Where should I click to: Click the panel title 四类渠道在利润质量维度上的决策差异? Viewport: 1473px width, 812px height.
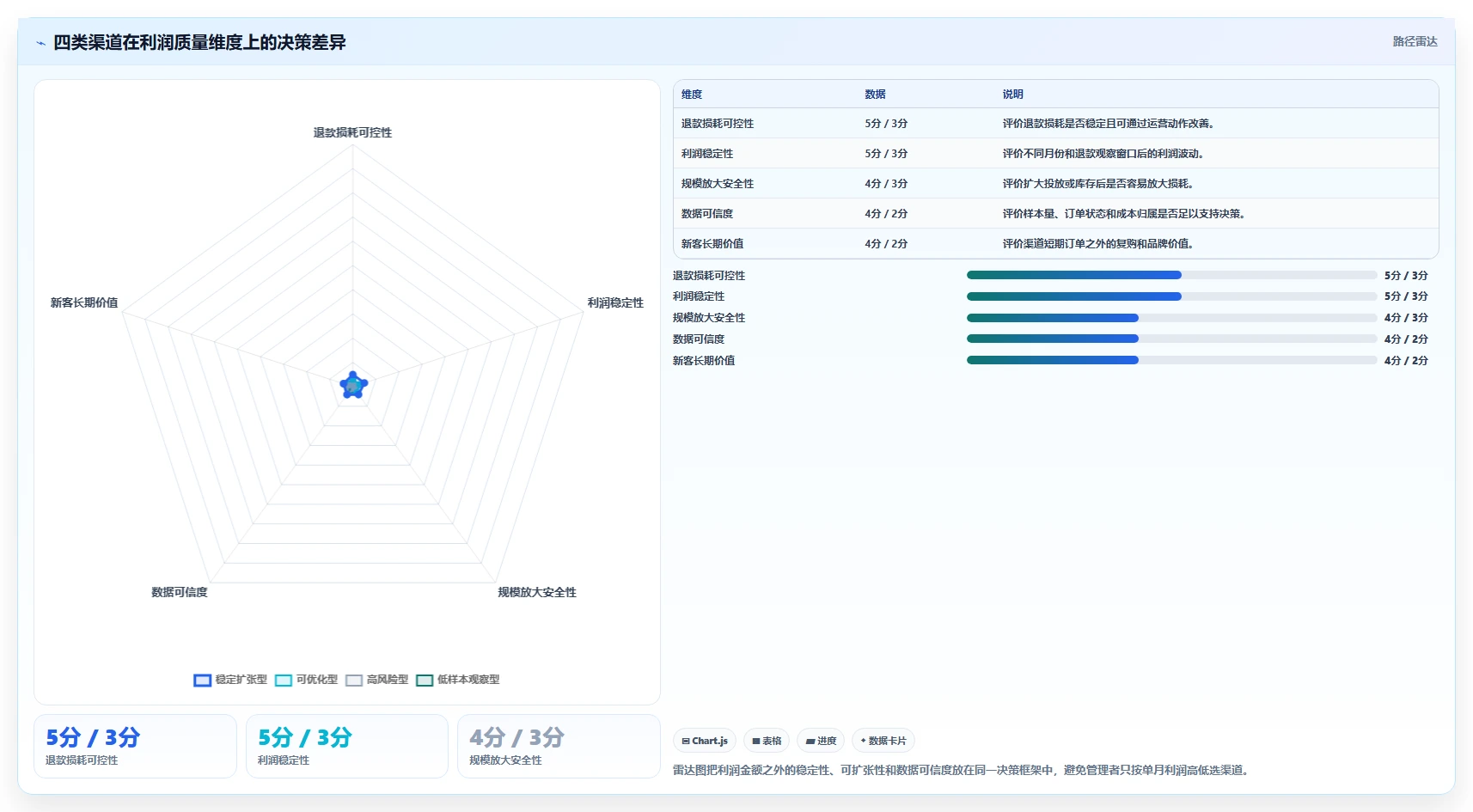199,42
